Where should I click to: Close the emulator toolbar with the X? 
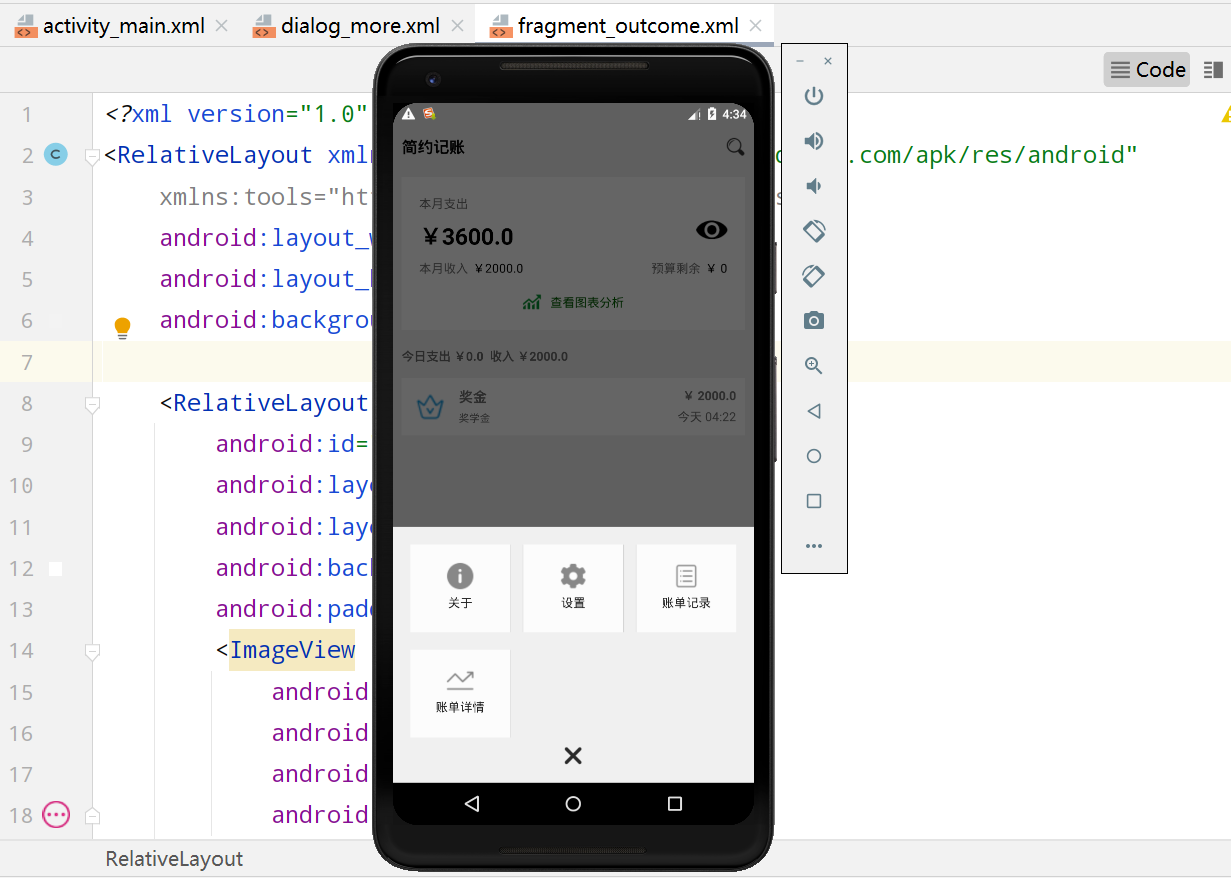pyautogui.click(x=828, y=61)
